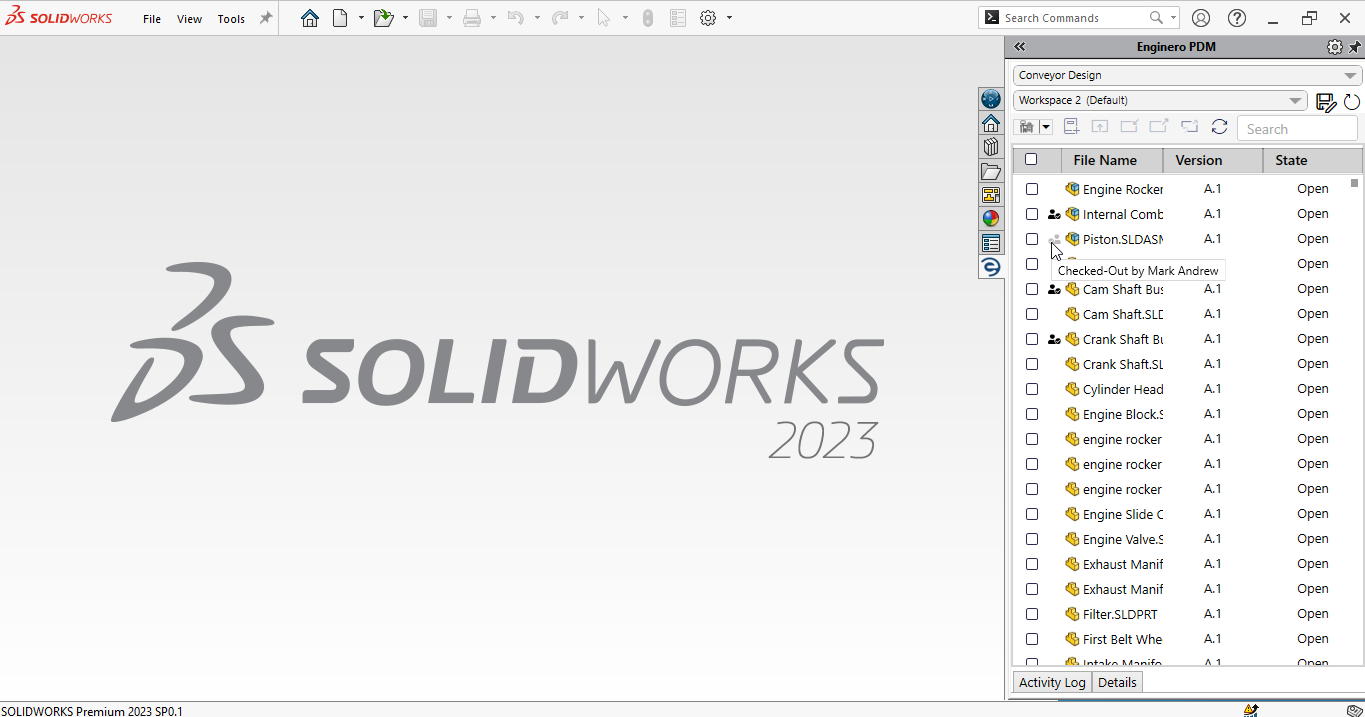Viewport: 1365px width, 717px height.
Task: Click the reload arrow beside Workspace dropdown
Action: 1352,101
